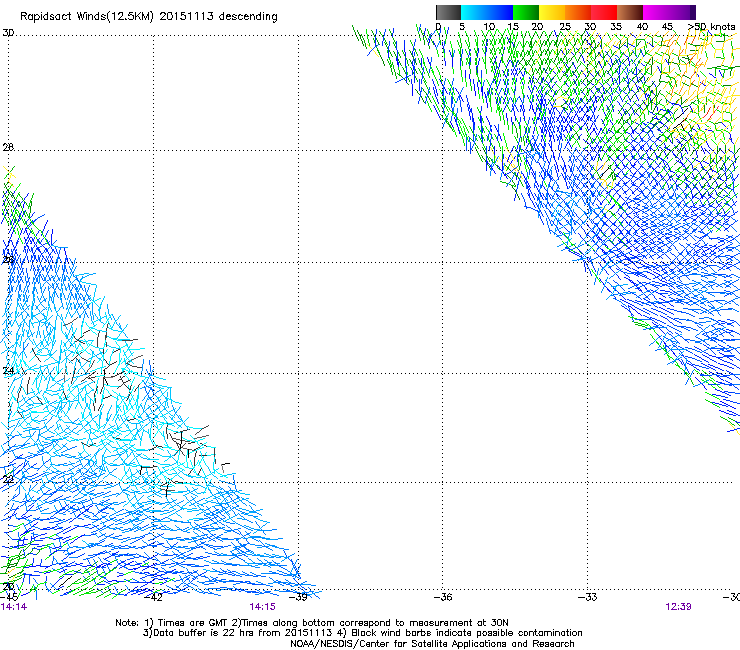Select the purple 45-50 knots legend color
This screenshot has height=650, width=740.
point(682,12)
